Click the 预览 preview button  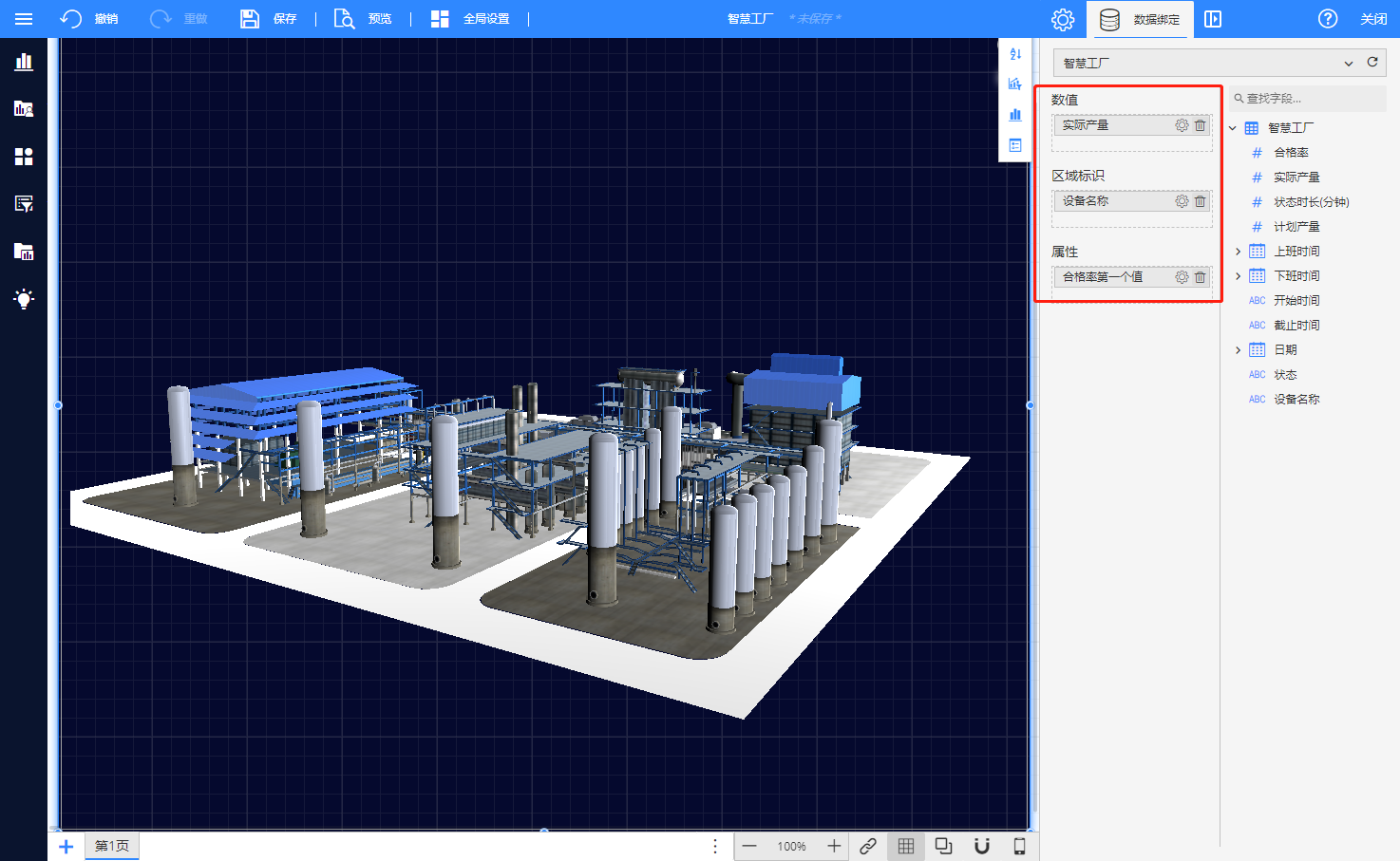click(363, 19)
